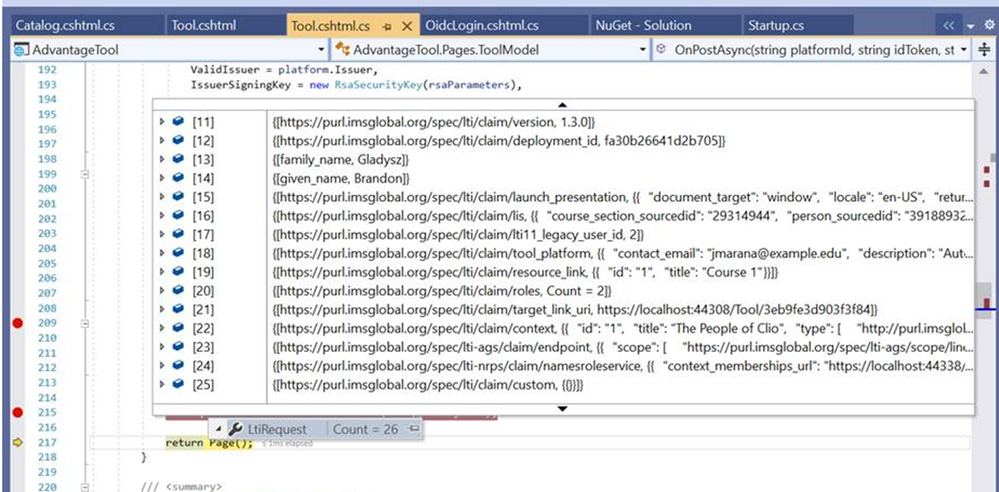Pin the Tool.cshtml.cs tab
999x492 pixels.
[388, 25]
